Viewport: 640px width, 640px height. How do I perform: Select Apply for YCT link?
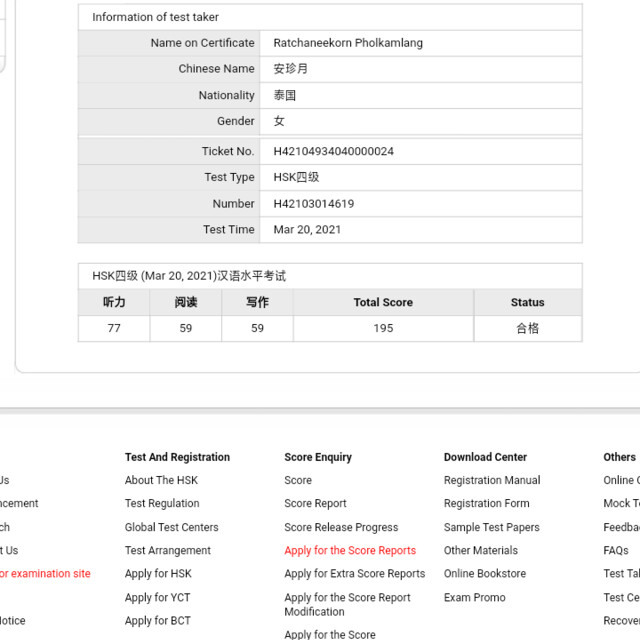coord(157,598)
